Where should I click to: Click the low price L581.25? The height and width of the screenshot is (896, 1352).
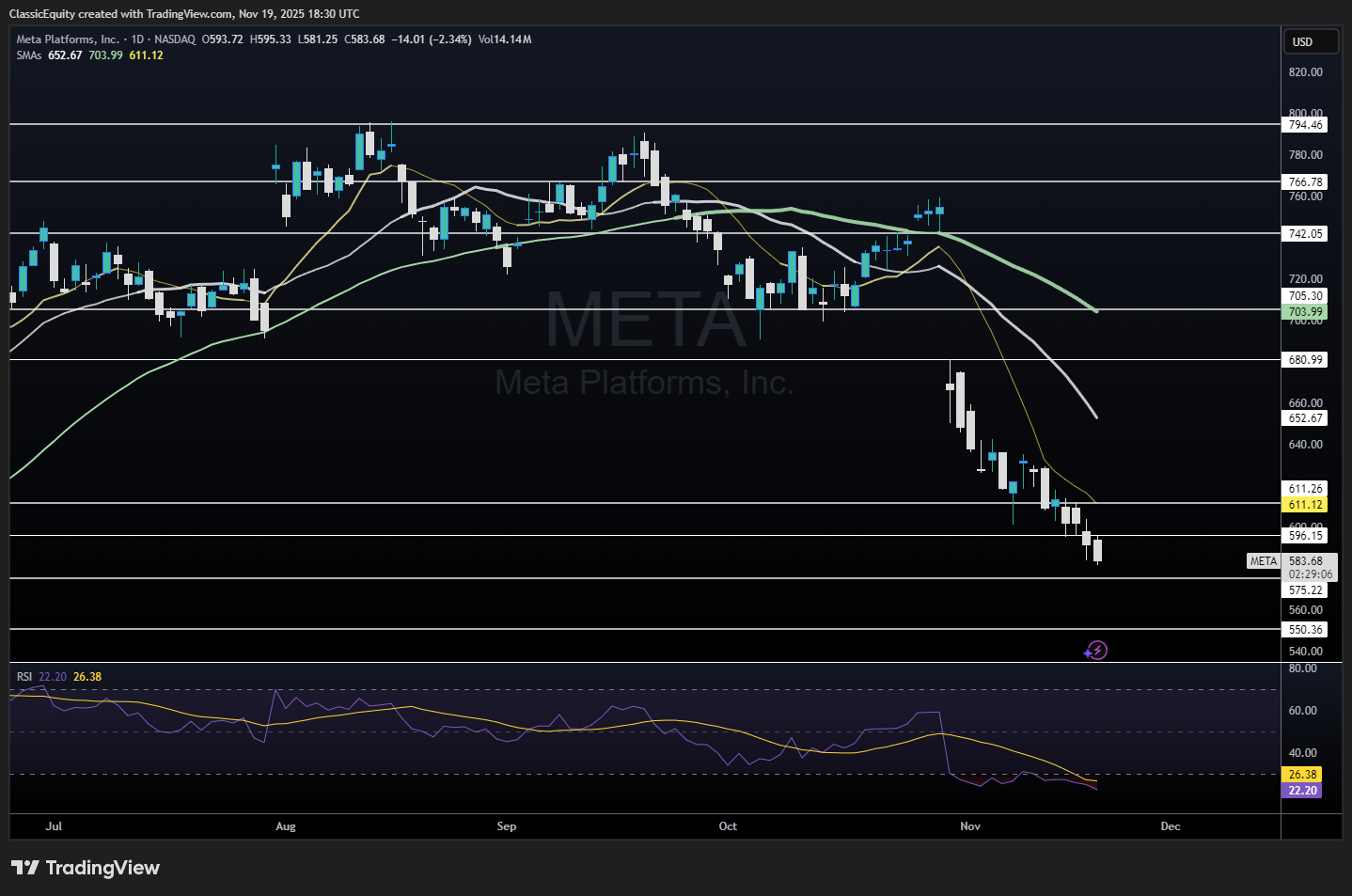point(318,39)
